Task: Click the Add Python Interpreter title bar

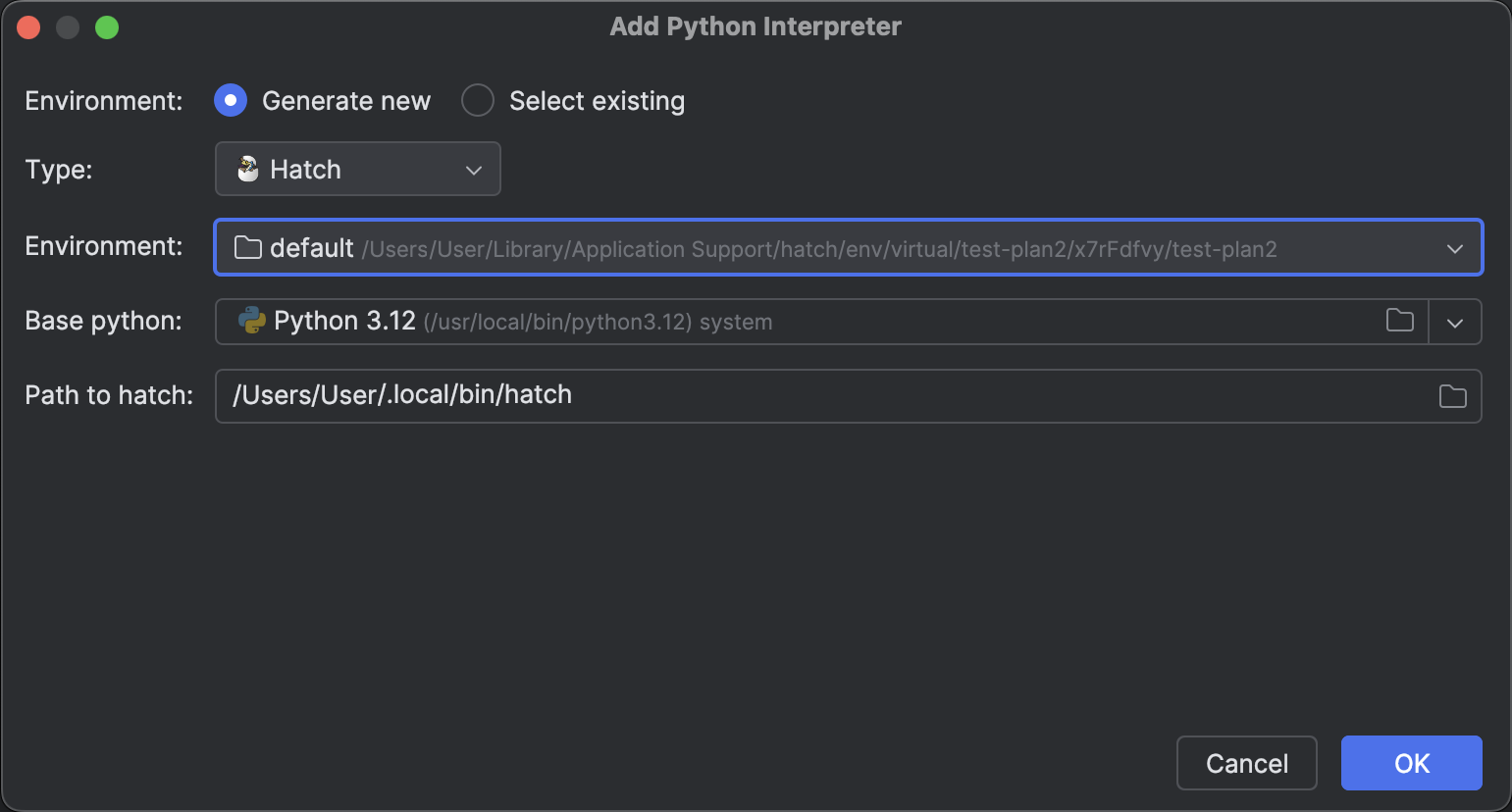Action: (755, 26)
